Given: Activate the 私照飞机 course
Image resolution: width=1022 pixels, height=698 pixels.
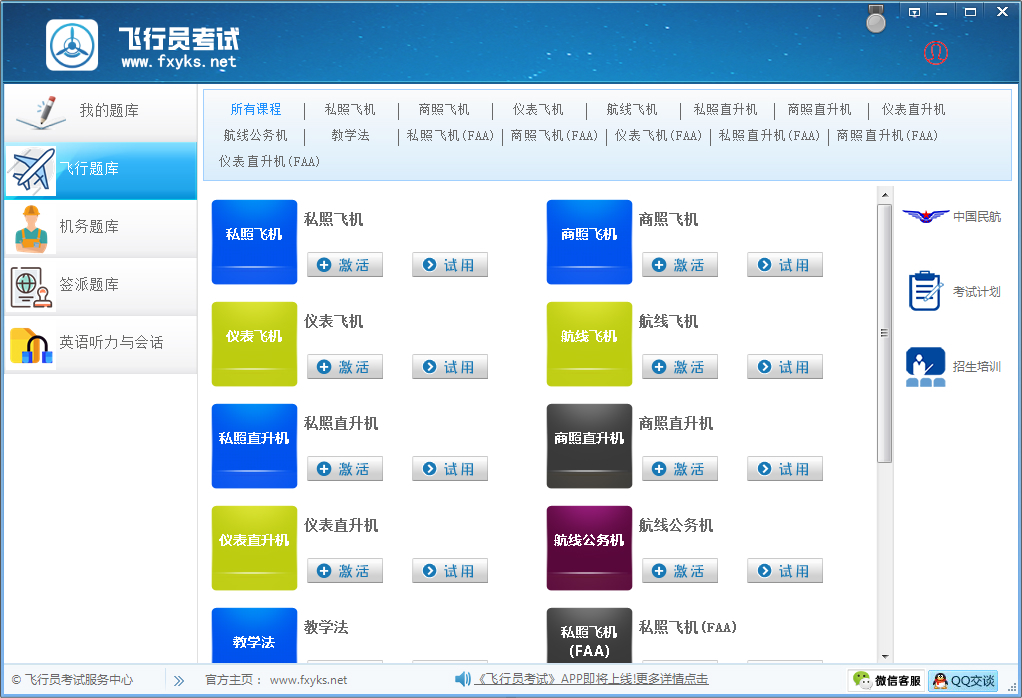Looking at the screenshot, I should (x=344, y=265).
